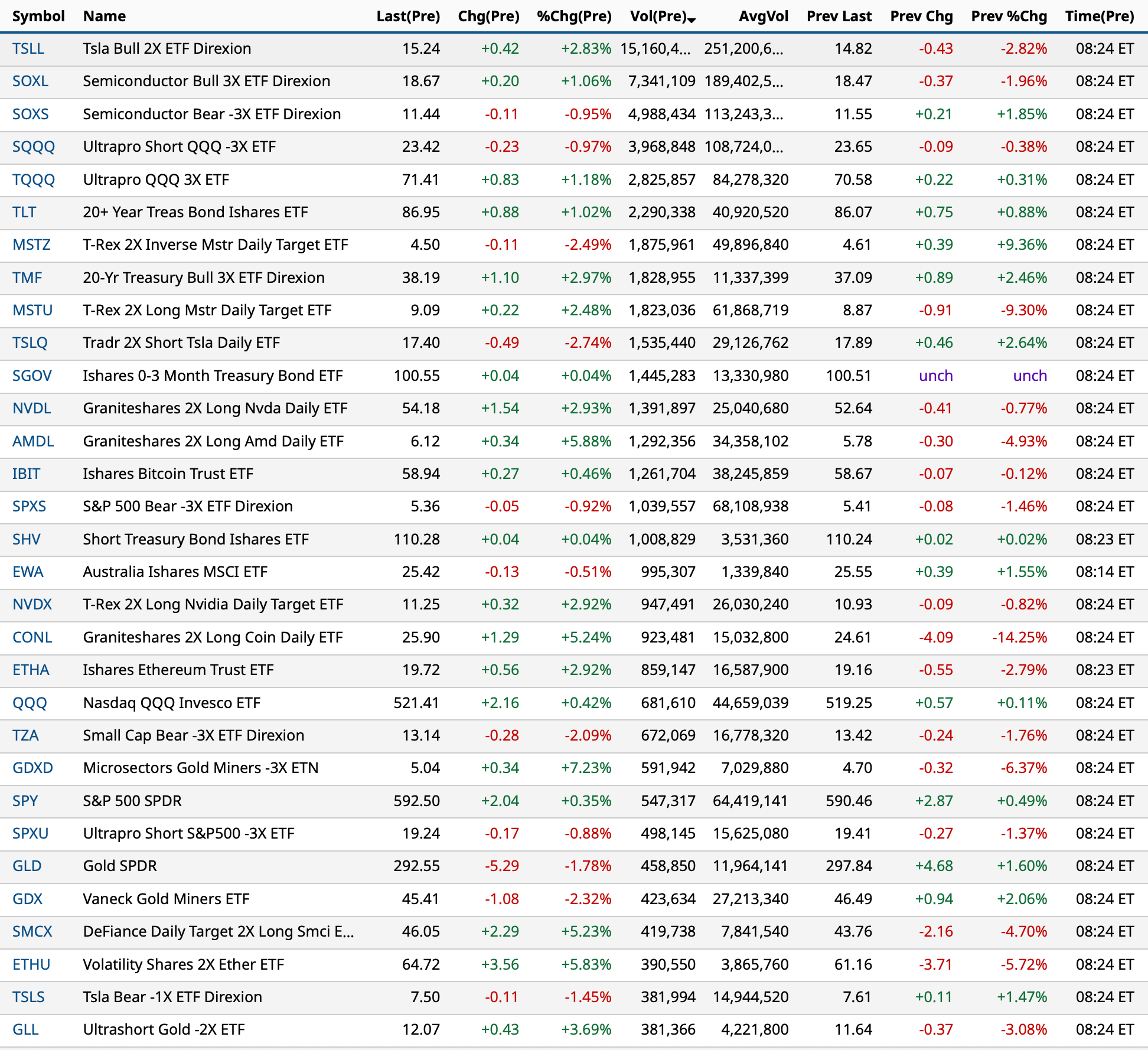Click the MSTZ ticker link
1148x1050 pixels.
click(31, 244)
